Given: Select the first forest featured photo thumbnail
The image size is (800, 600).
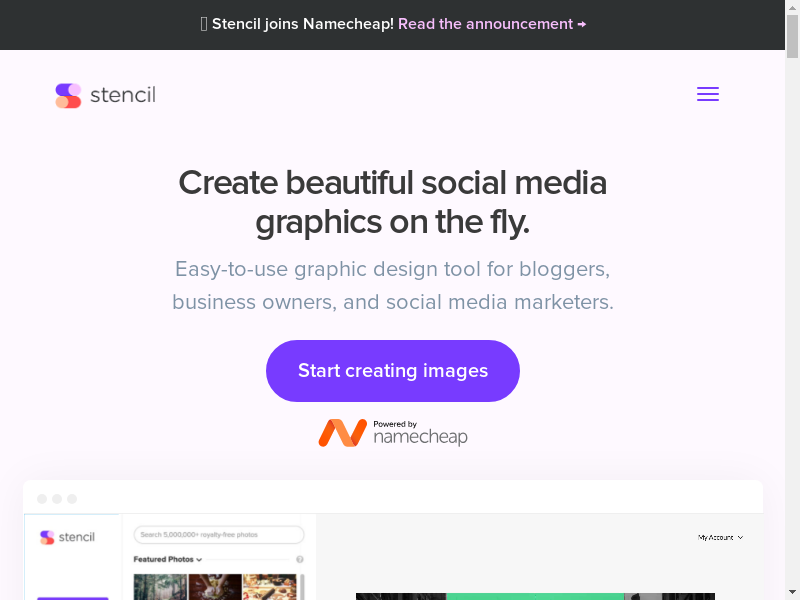Looking at the screenshot, I should coord(160,586).
